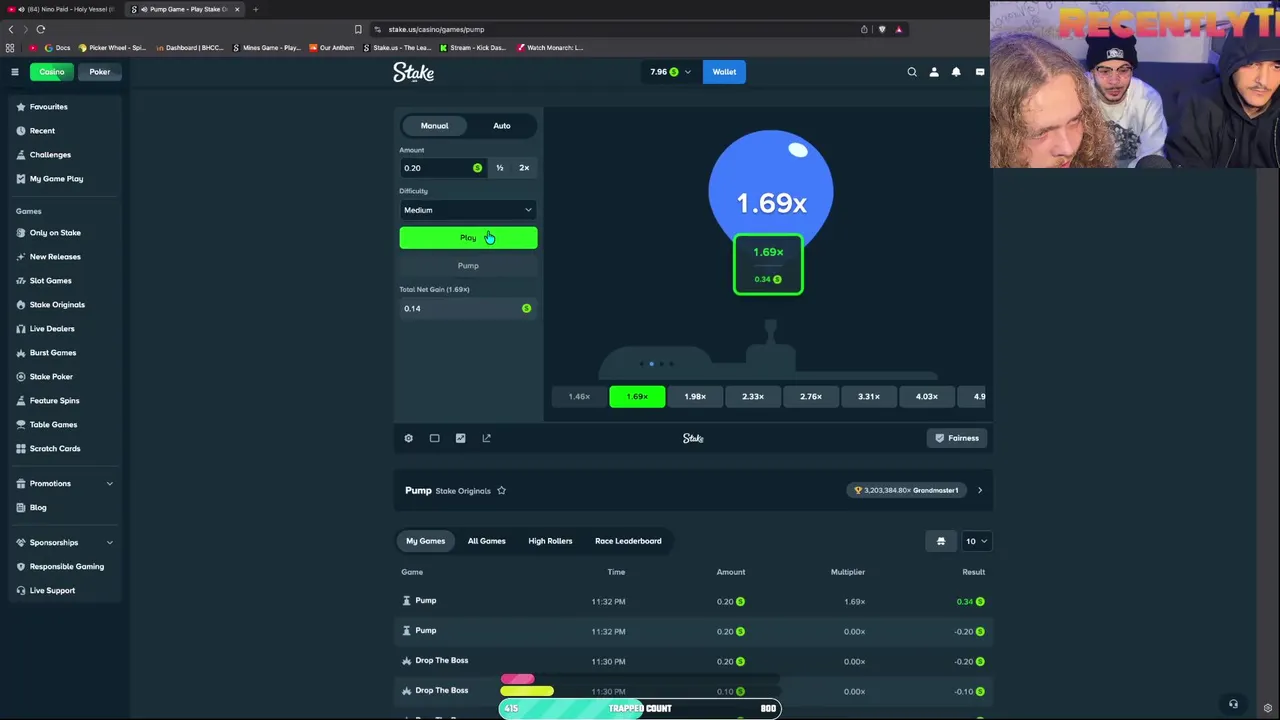
Task: Click the Total Net Gain field
Action: [x=468, y=308]
